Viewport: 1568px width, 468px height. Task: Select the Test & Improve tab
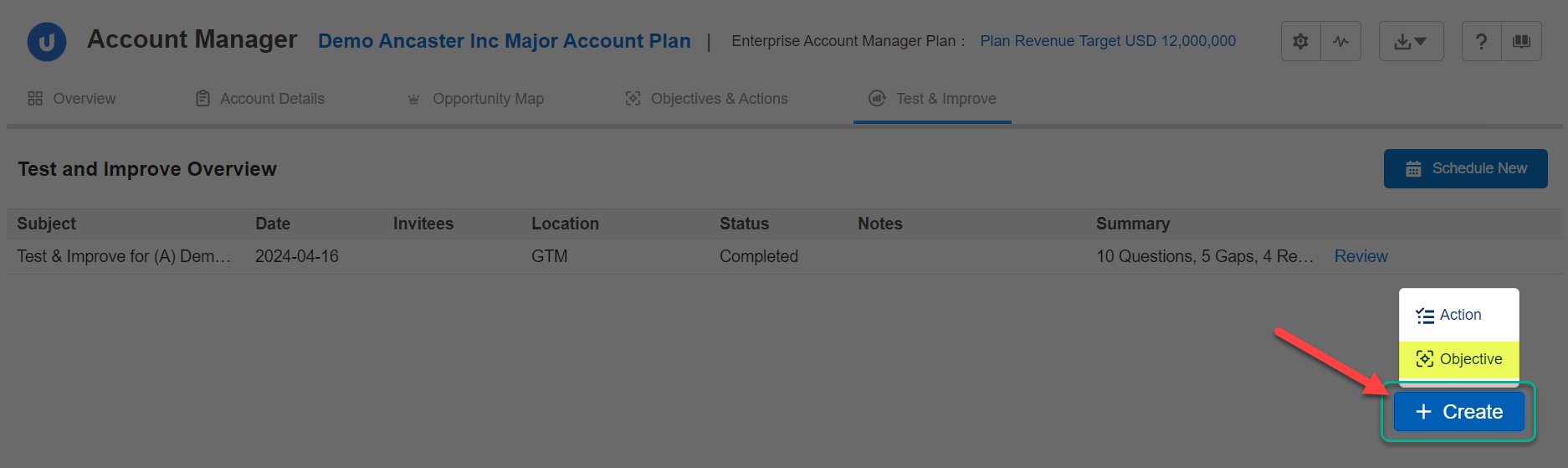point(932,99)
